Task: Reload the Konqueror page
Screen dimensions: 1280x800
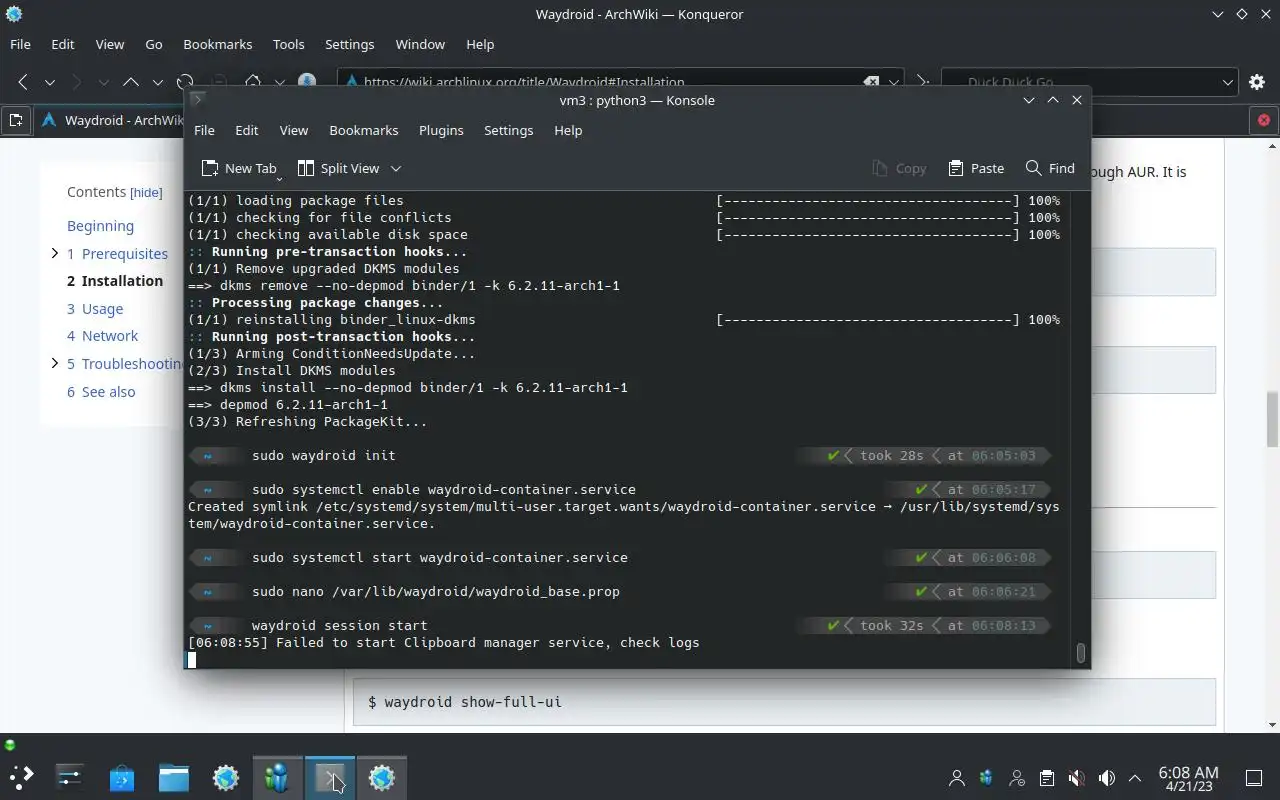Action: [x=185, y=82]
